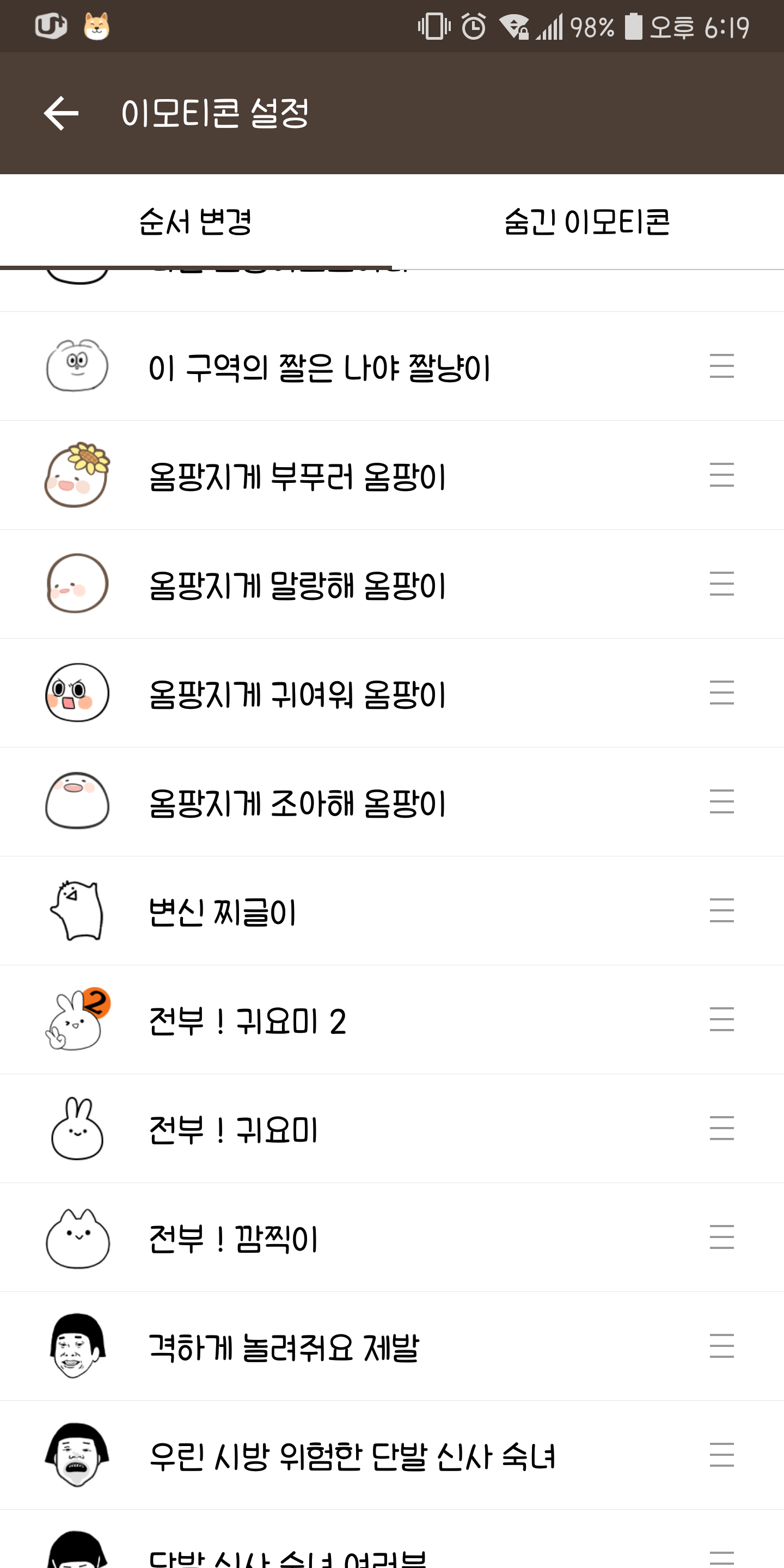Screen dimensions: 784x1568
Task: Tap reorder handle for 이 구역의 짤은 나야 짤냥이
Action: tap(721, 366)
